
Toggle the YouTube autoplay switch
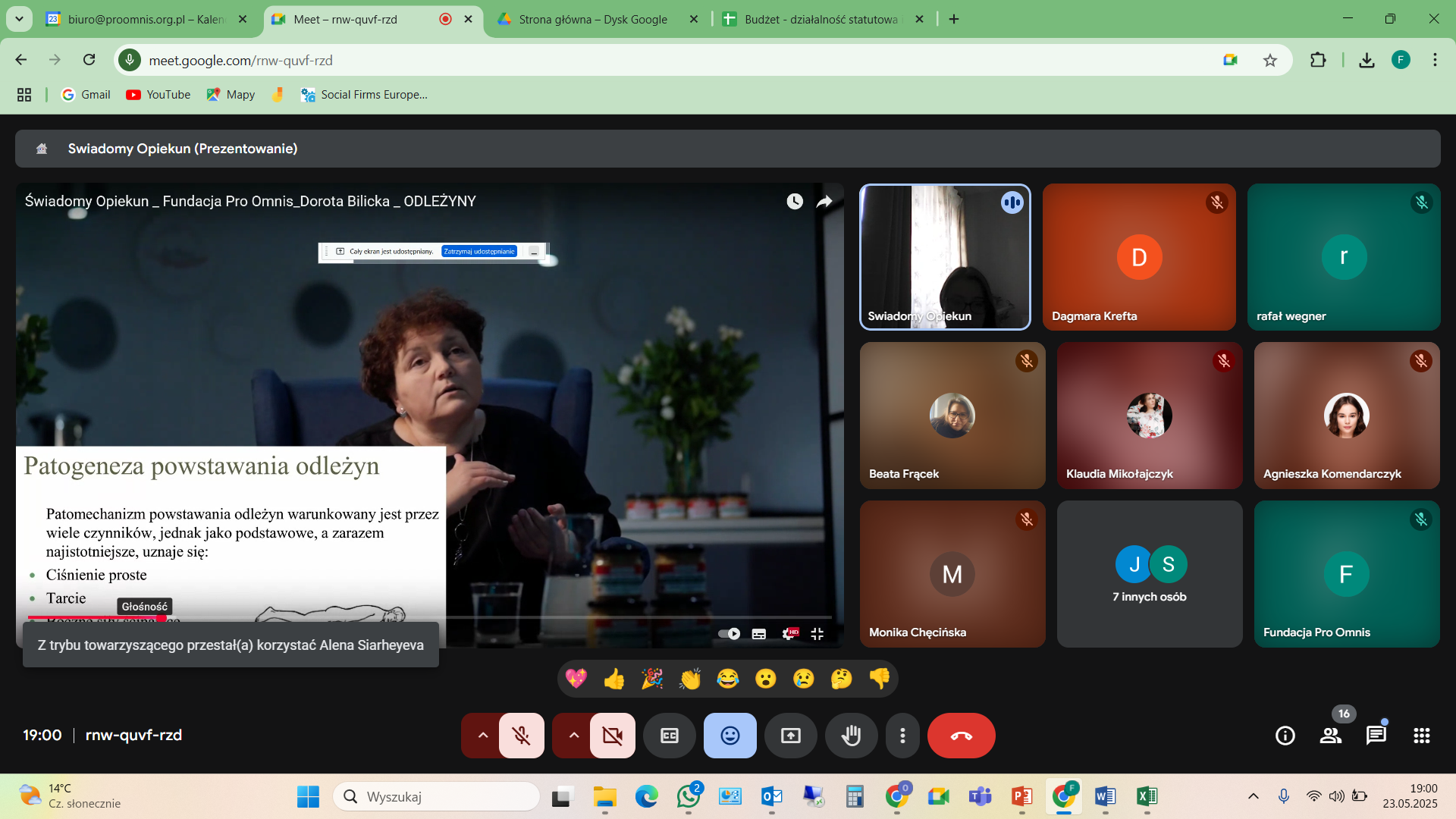[729, 634]
